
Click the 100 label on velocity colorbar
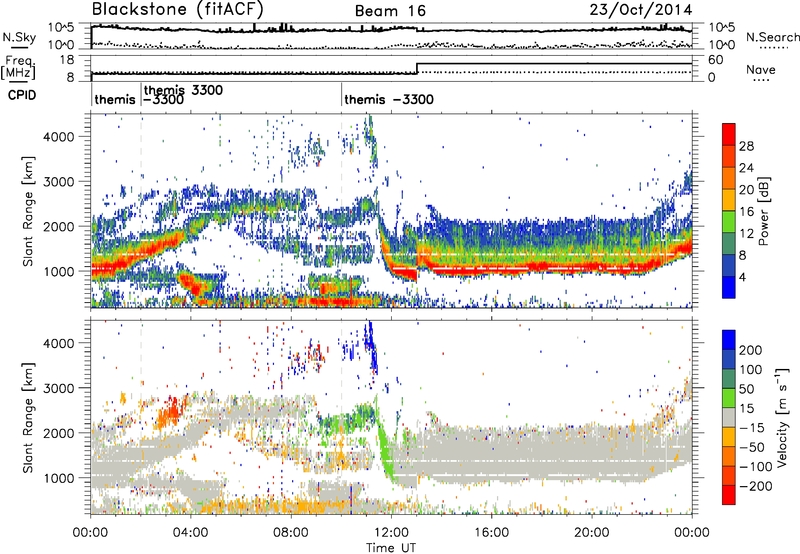[x=751, y=370]
